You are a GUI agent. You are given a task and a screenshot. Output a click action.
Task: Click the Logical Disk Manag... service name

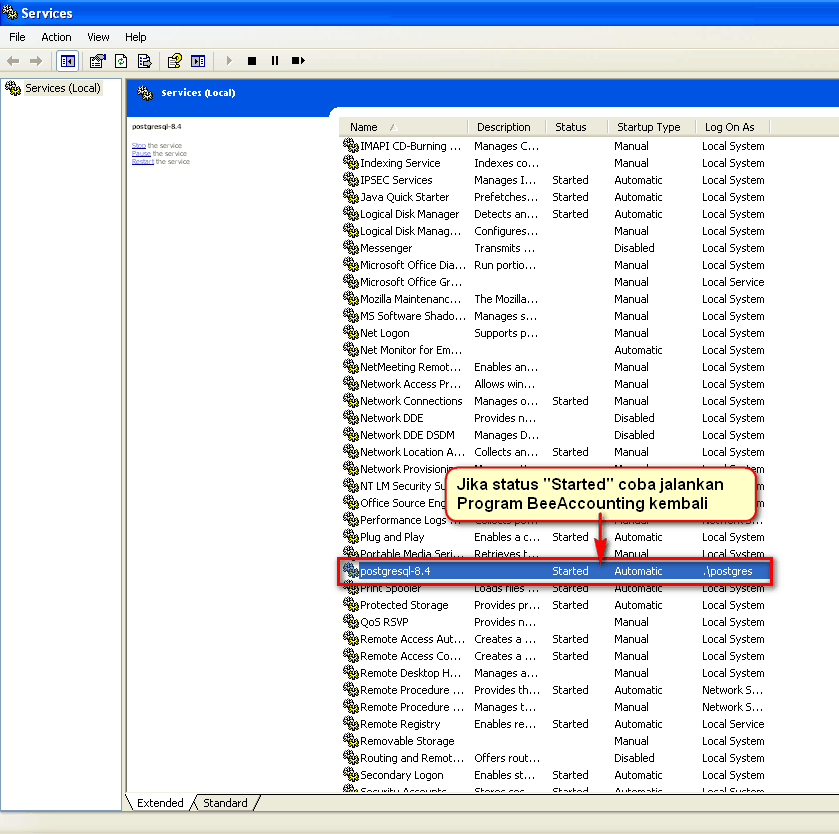[410, 231]
